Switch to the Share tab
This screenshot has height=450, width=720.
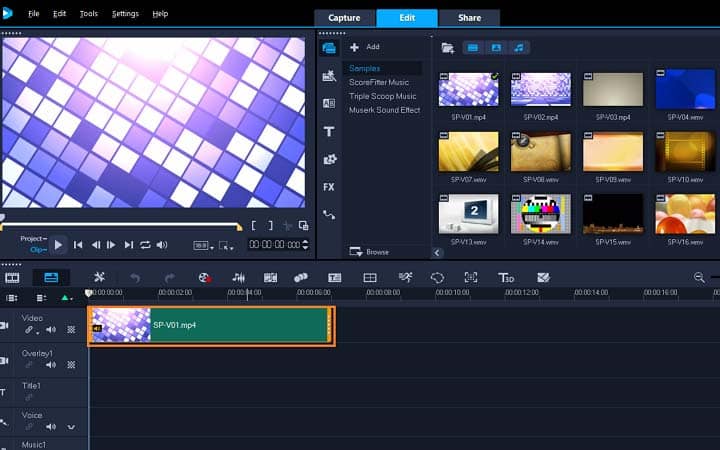click(x=469, y=18)
